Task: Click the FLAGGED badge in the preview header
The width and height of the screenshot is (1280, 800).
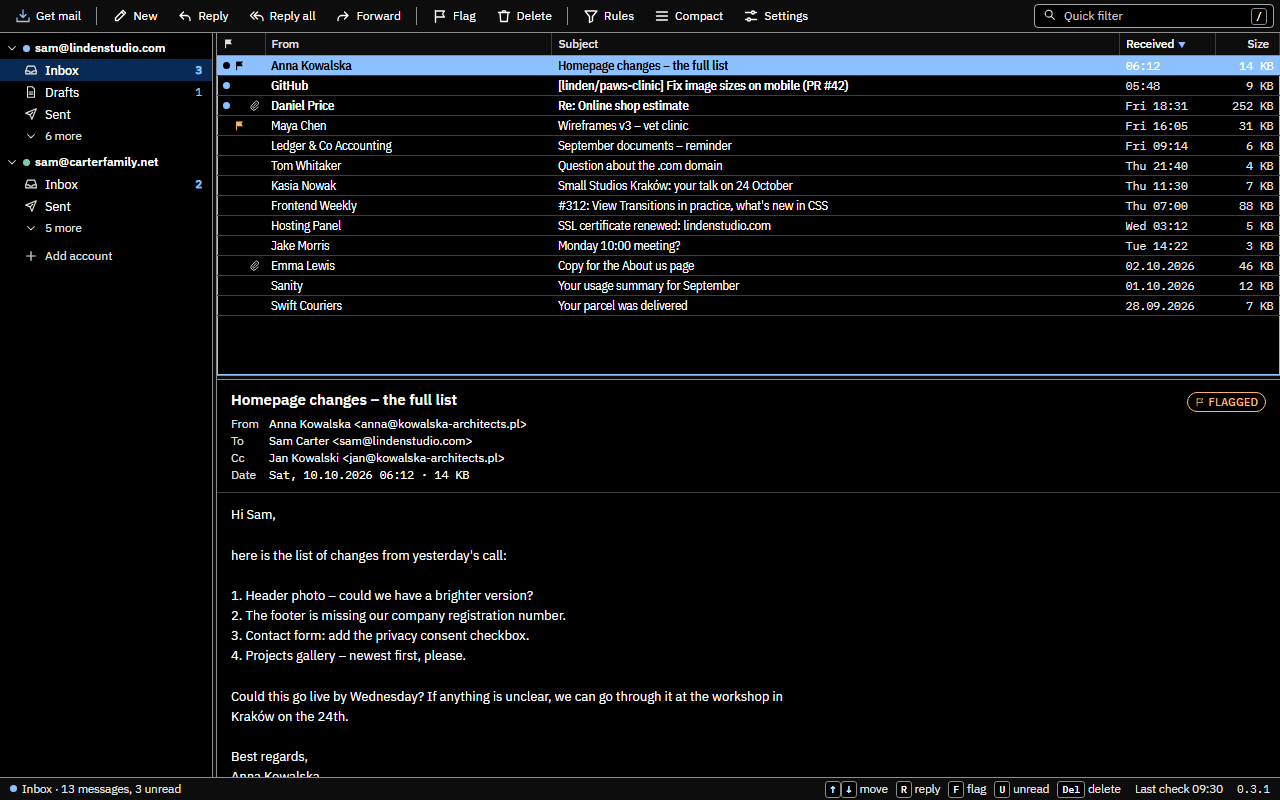Action: tap(1226, 402)
